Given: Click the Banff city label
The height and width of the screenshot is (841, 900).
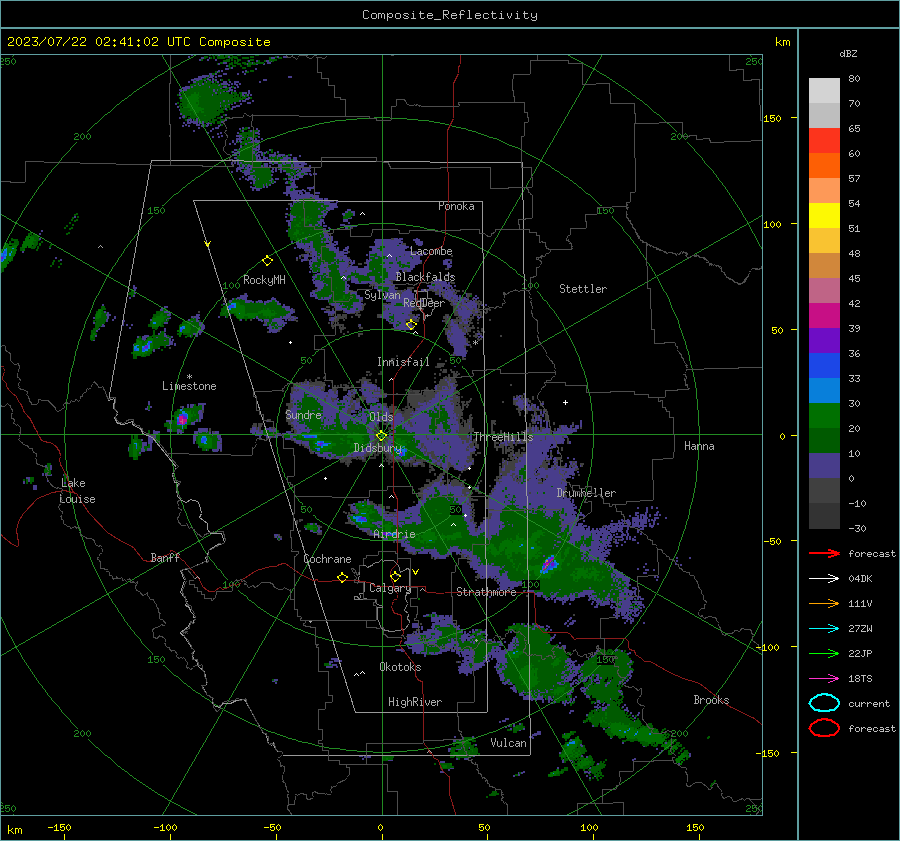Looking at the screenshot, I should [165, 557].
